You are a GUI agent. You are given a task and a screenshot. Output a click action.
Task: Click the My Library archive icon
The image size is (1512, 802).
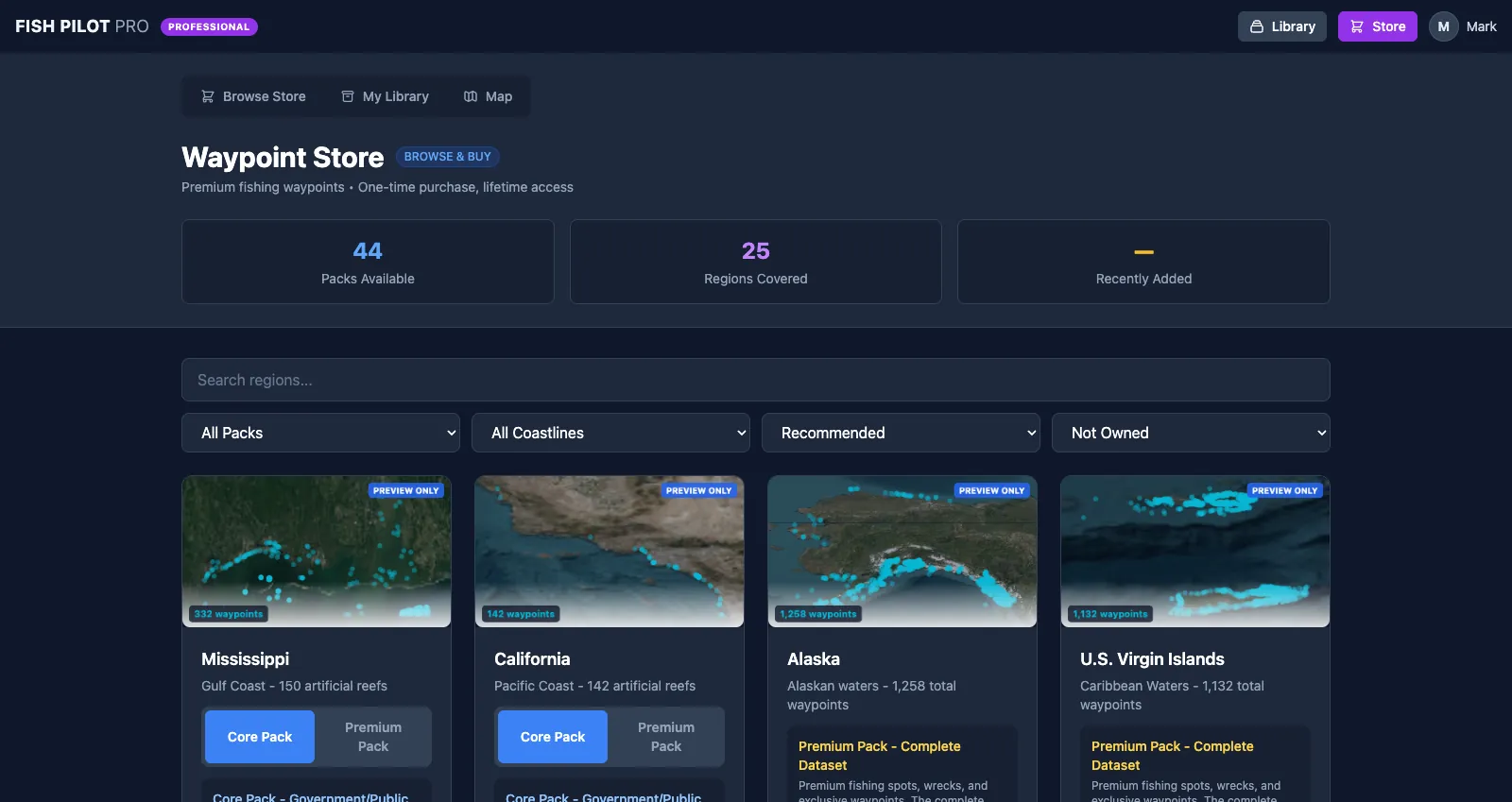click(x=348, y=96)
